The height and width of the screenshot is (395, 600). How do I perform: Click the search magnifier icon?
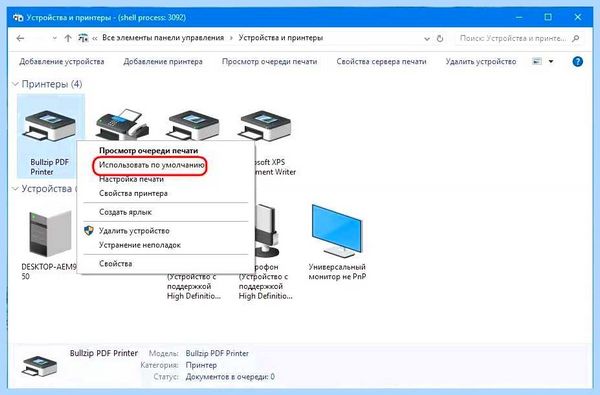pos(576,38)
